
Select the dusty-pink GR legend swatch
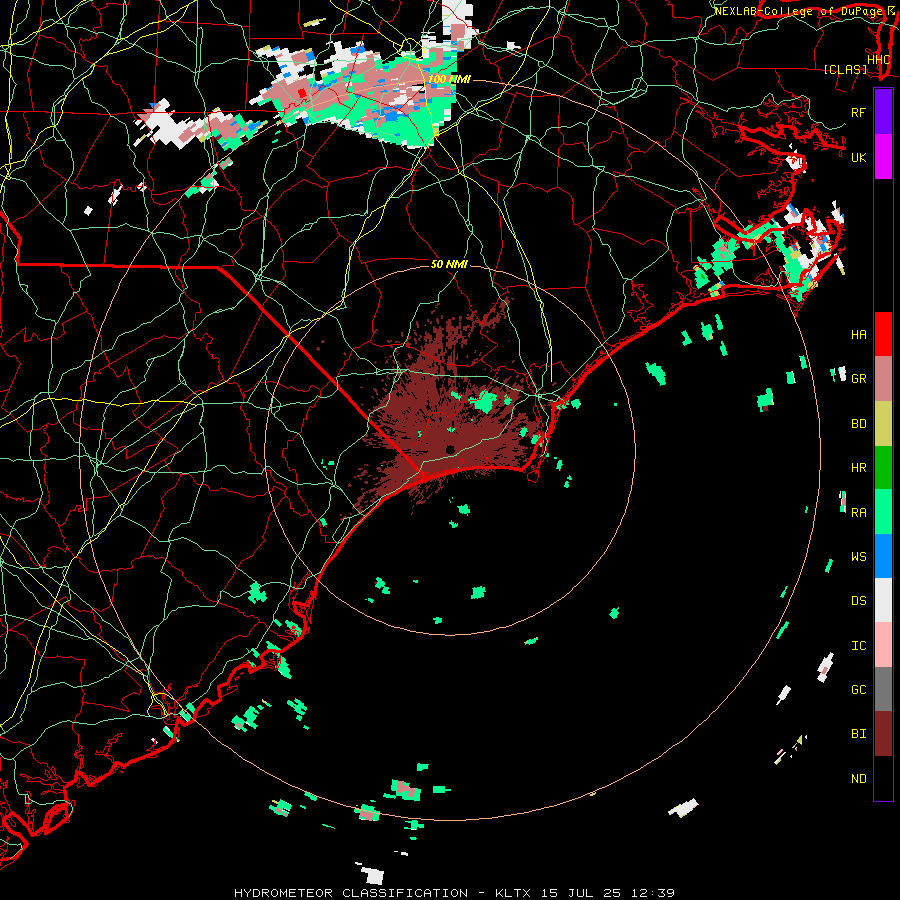point(883,379)
